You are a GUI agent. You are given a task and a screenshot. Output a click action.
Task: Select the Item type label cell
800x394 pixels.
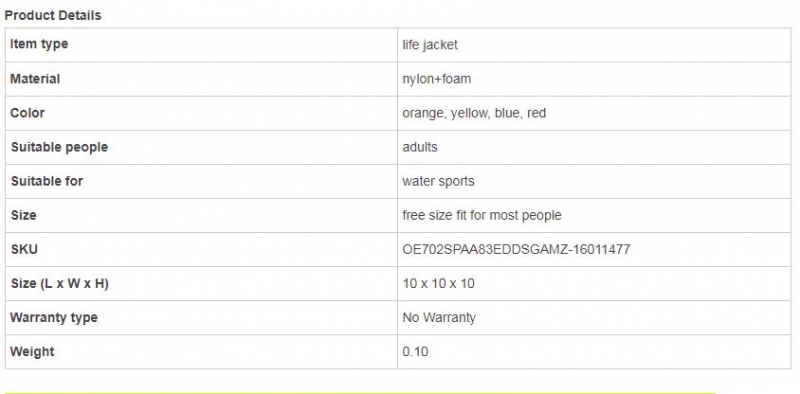tap(201, 45)
